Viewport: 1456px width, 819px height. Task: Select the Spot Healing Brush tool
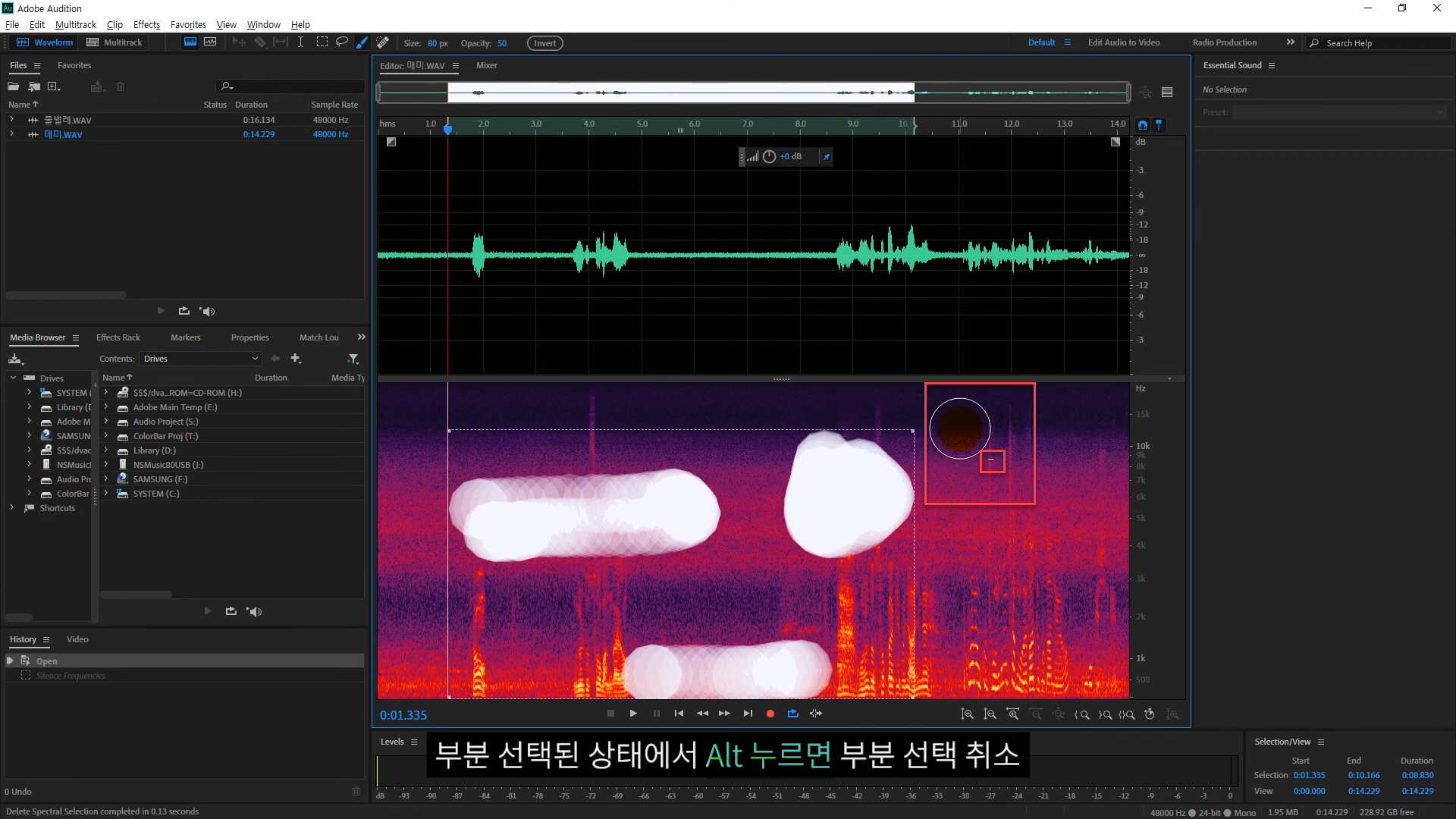point(383,42)
